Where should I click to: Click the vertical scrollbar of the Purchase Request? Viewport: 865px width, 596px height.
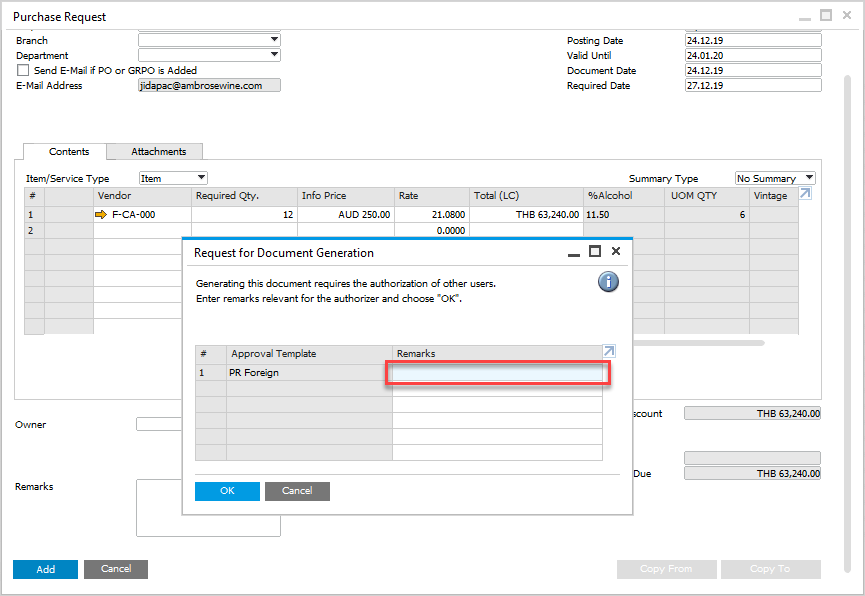pyautogui.click(x=847, y=324)
